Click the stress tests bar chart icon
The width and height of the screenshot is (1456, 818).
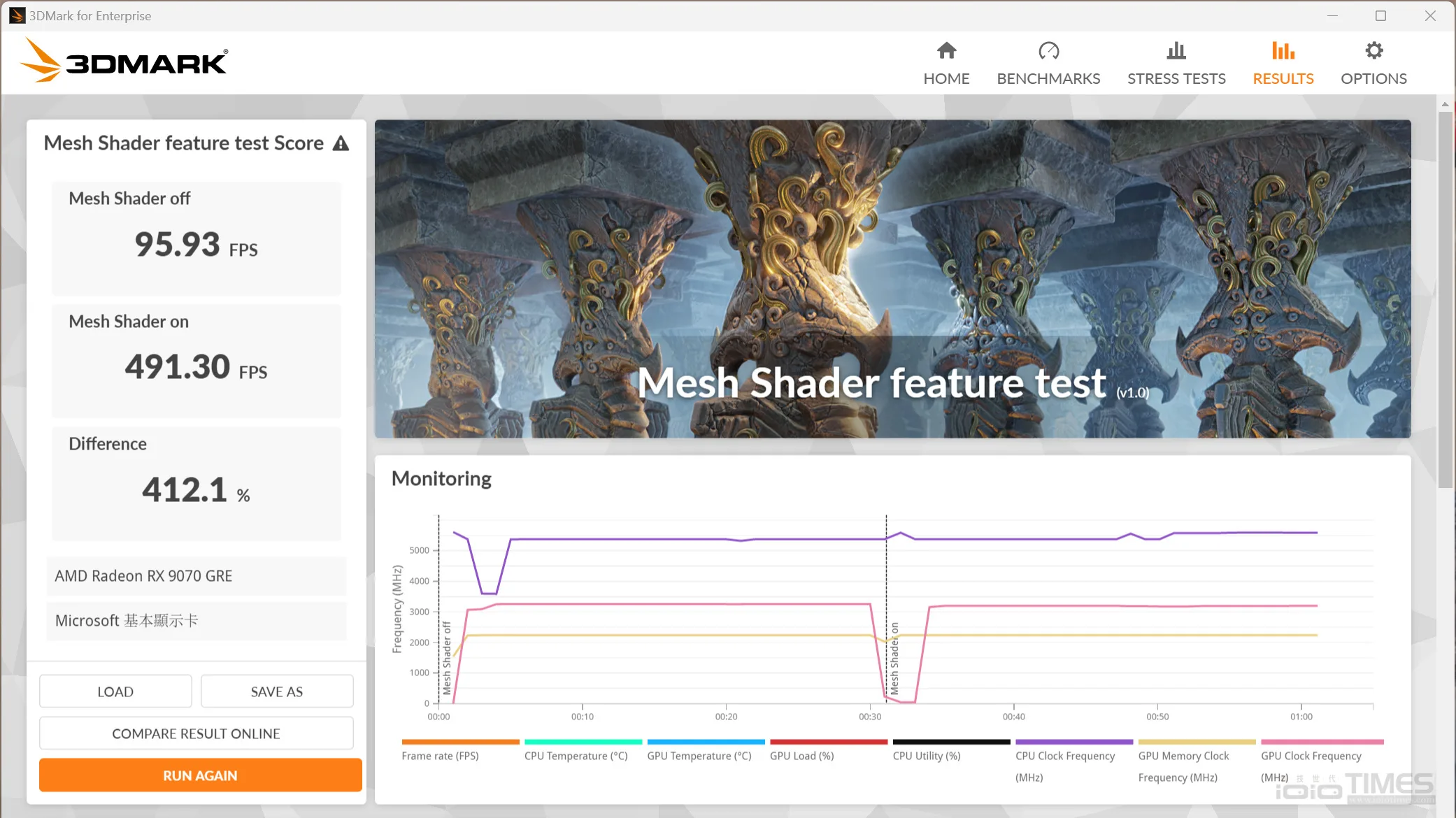pos(1176,50)
